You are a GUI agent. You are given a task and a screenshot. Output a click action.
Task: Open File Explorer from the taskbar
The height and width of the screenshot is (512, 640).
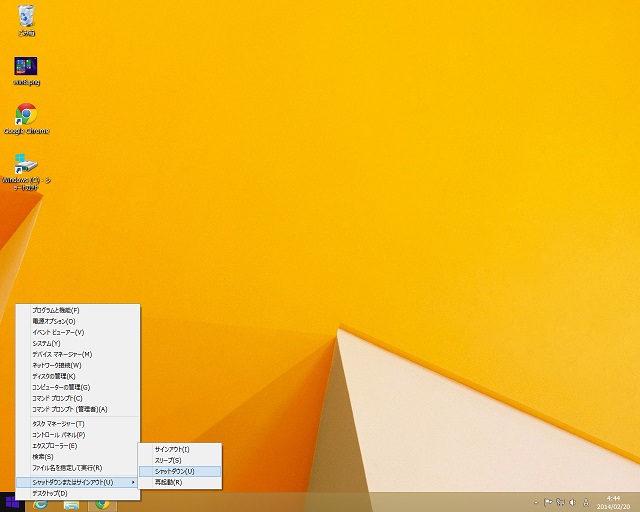click(x=71, y=503)
